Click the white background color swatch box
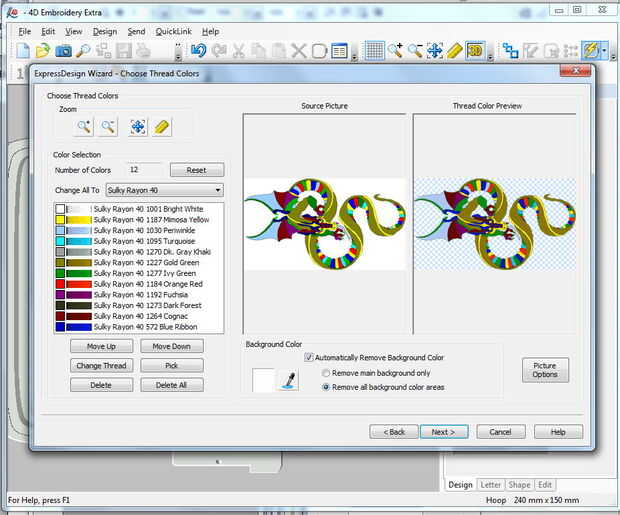620x515 pixels. click(263, 381)
